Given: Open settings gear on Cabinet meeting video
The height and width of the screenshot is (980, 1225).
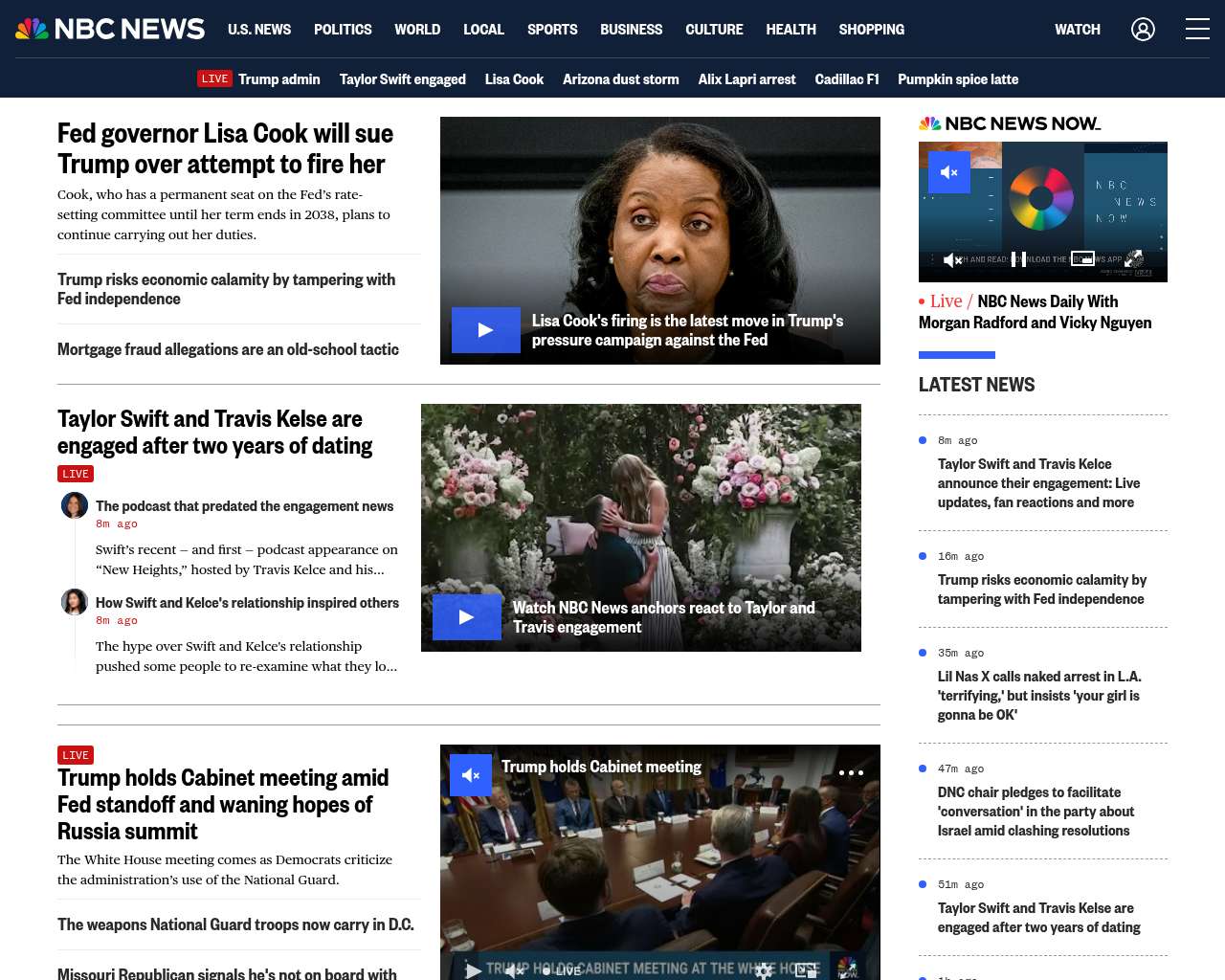Looking at the screenshot, I should (764, 970).
